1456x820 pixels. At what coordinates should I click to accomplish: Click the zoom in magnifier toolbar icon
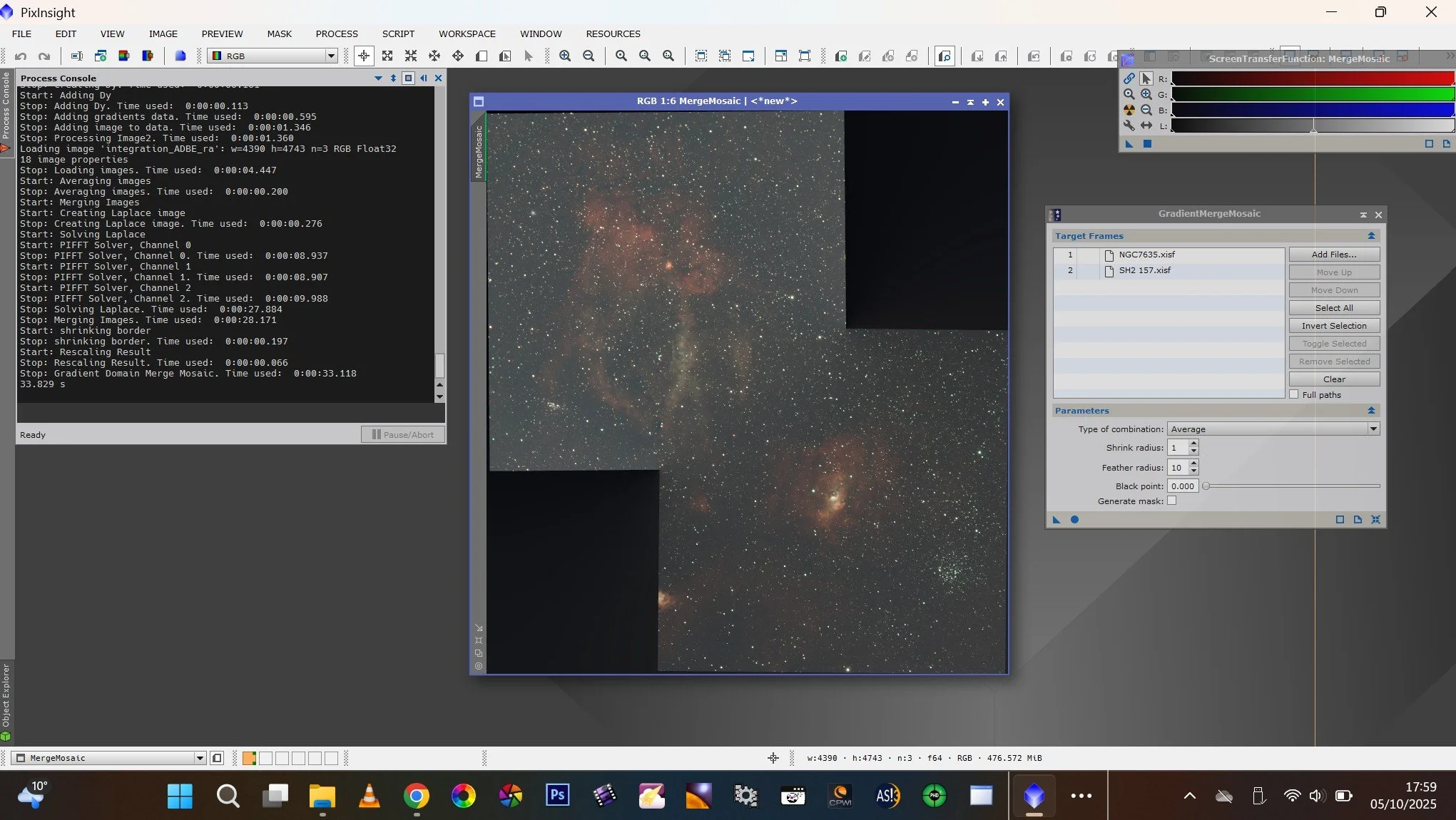[564, 56]
